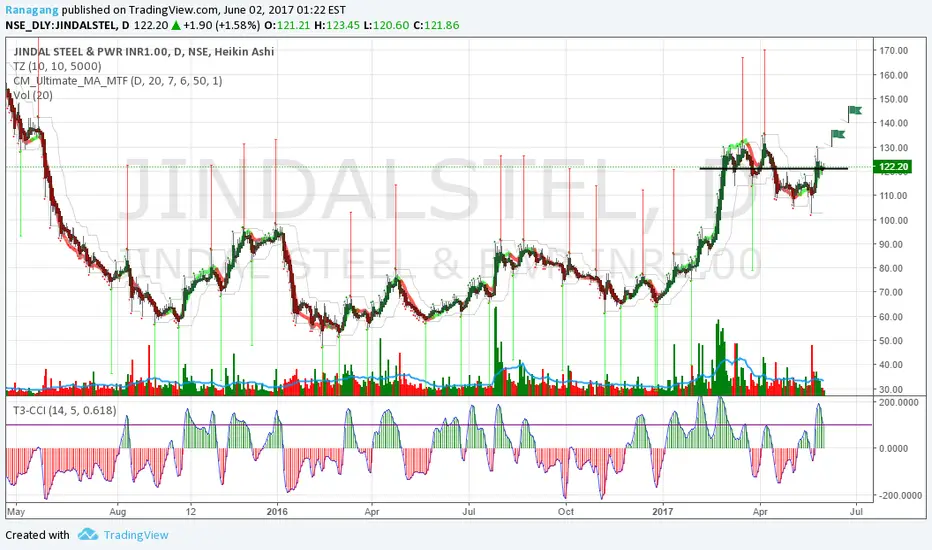Viewport: 932px width, 550px height.
Task: Click the '0.0000' CCI axis label
Action: tap(893, 448)
